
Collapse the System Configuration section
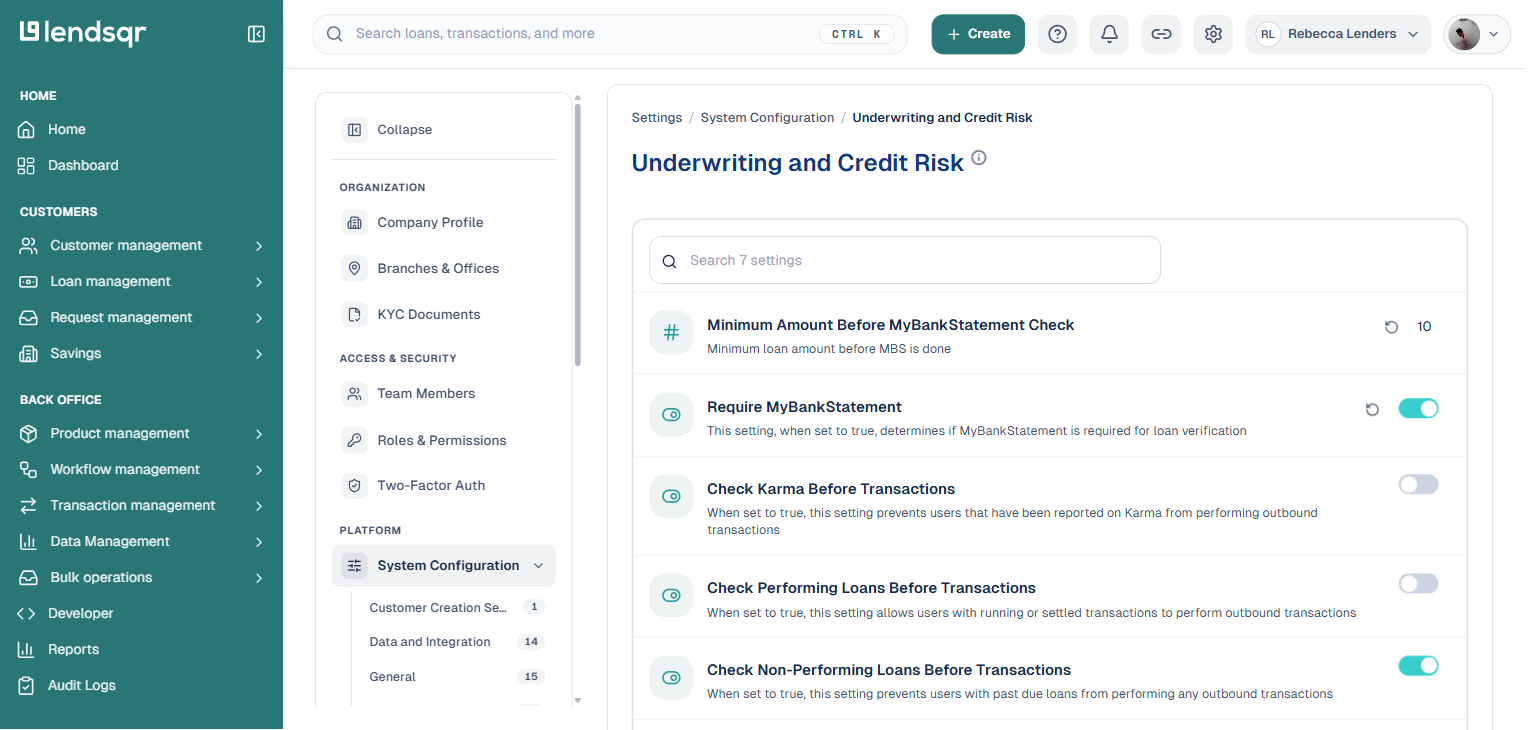coord(443,566)
